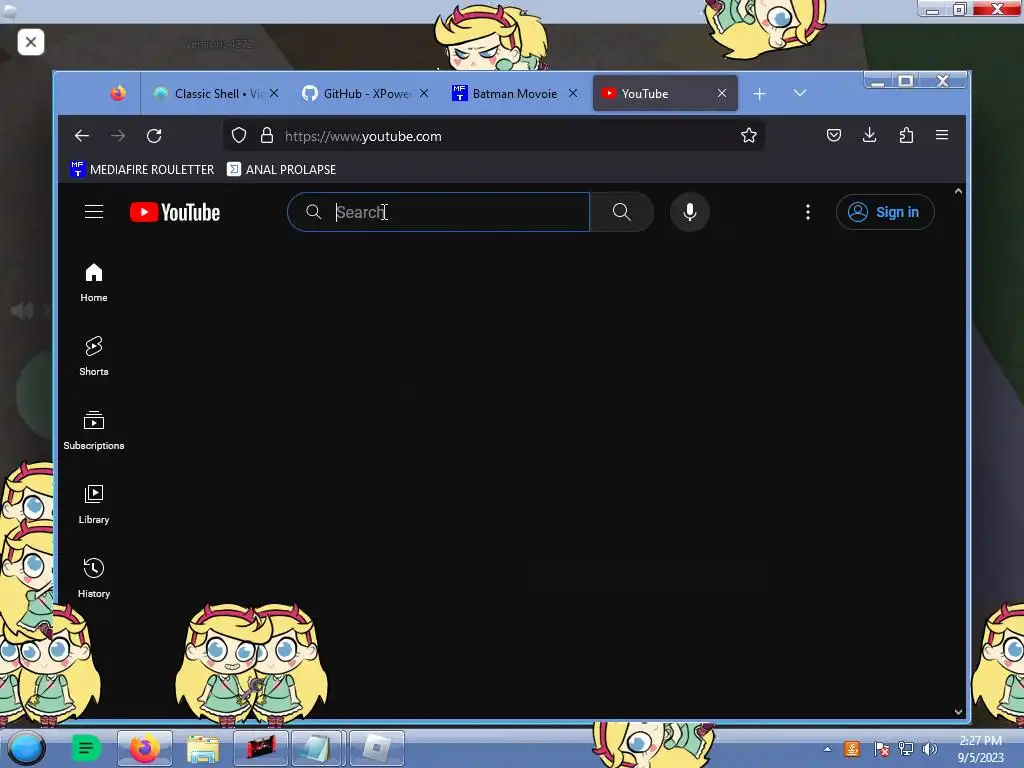View site security padlock info

266,136
